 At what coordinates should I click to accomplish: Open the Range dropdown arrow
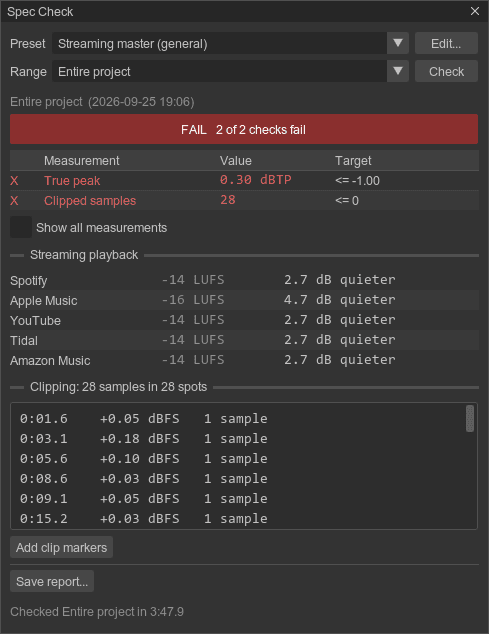tap(398, 71)
